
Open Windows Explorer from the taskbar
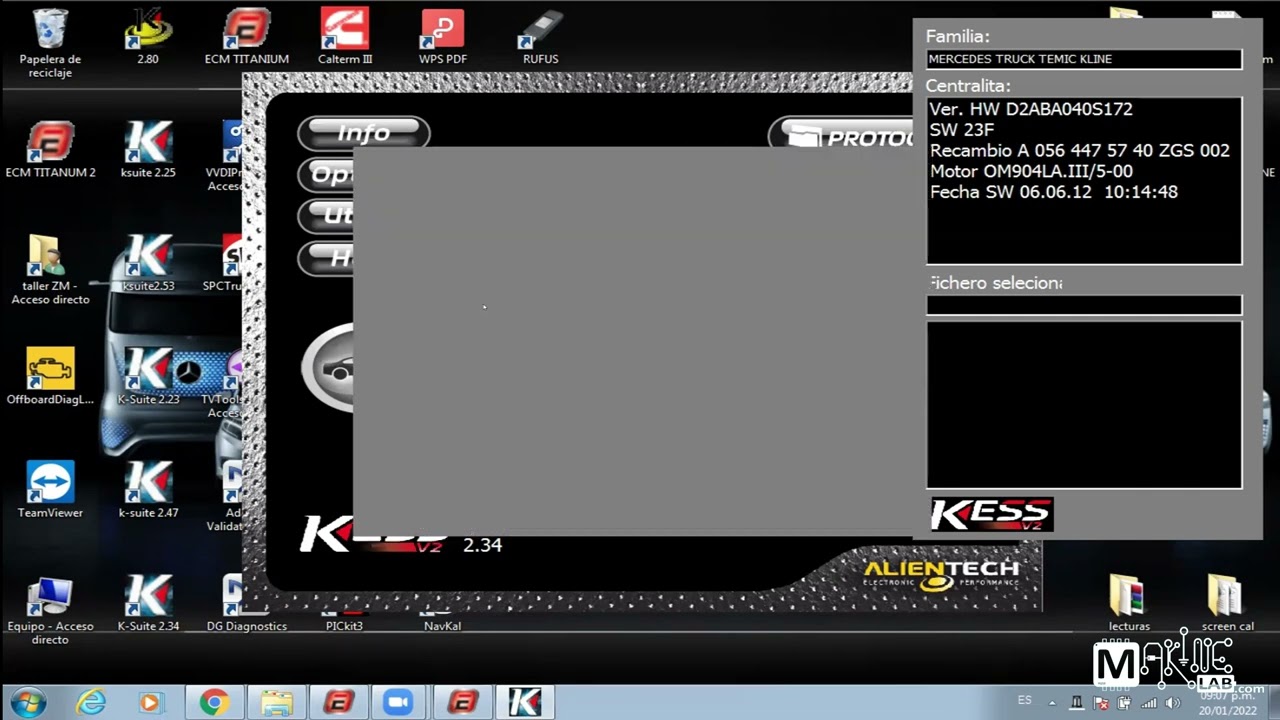pos(276,702)
